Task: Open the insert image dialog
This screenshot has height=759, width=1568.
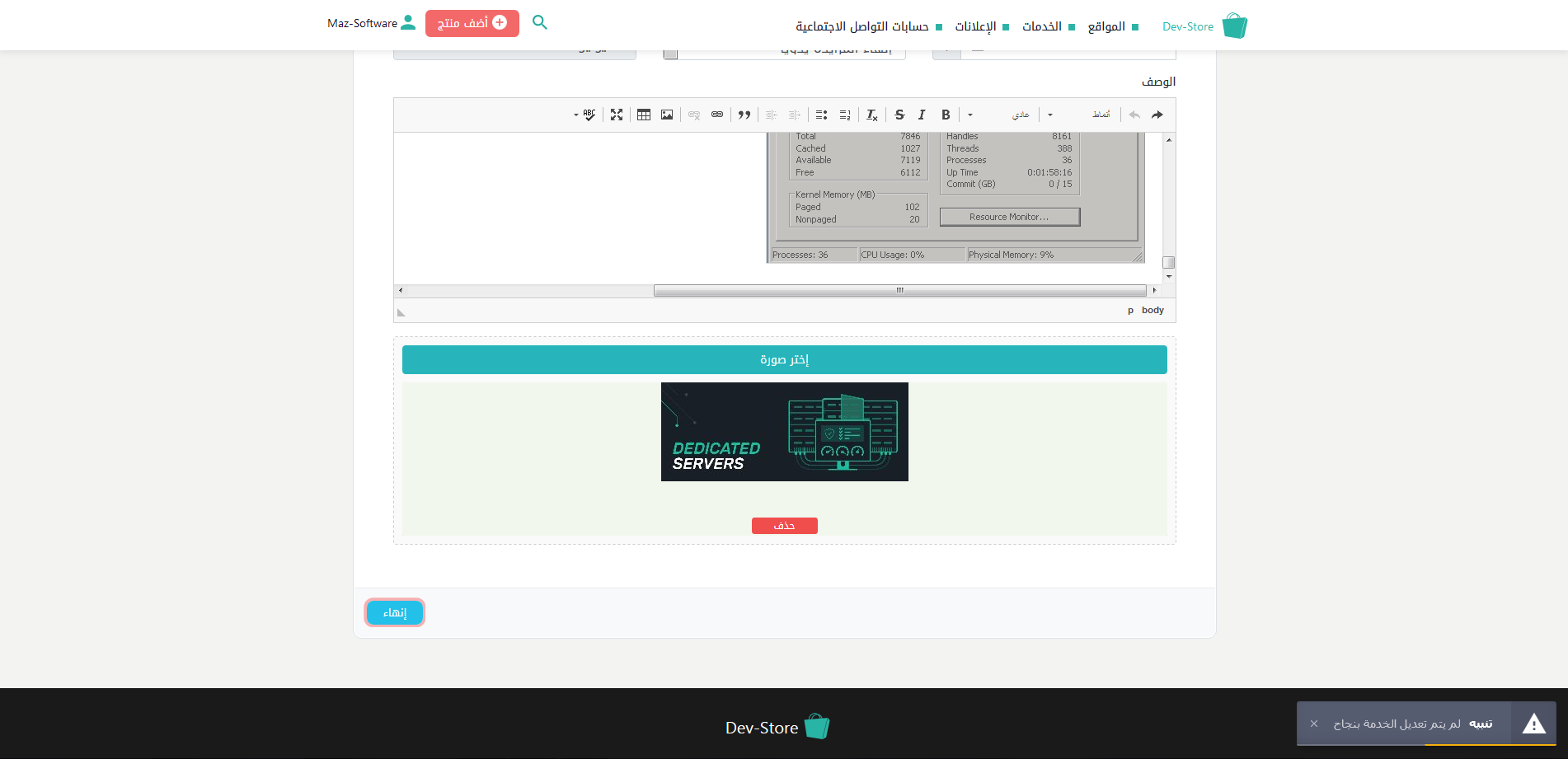Action: (x=667, y=115)
